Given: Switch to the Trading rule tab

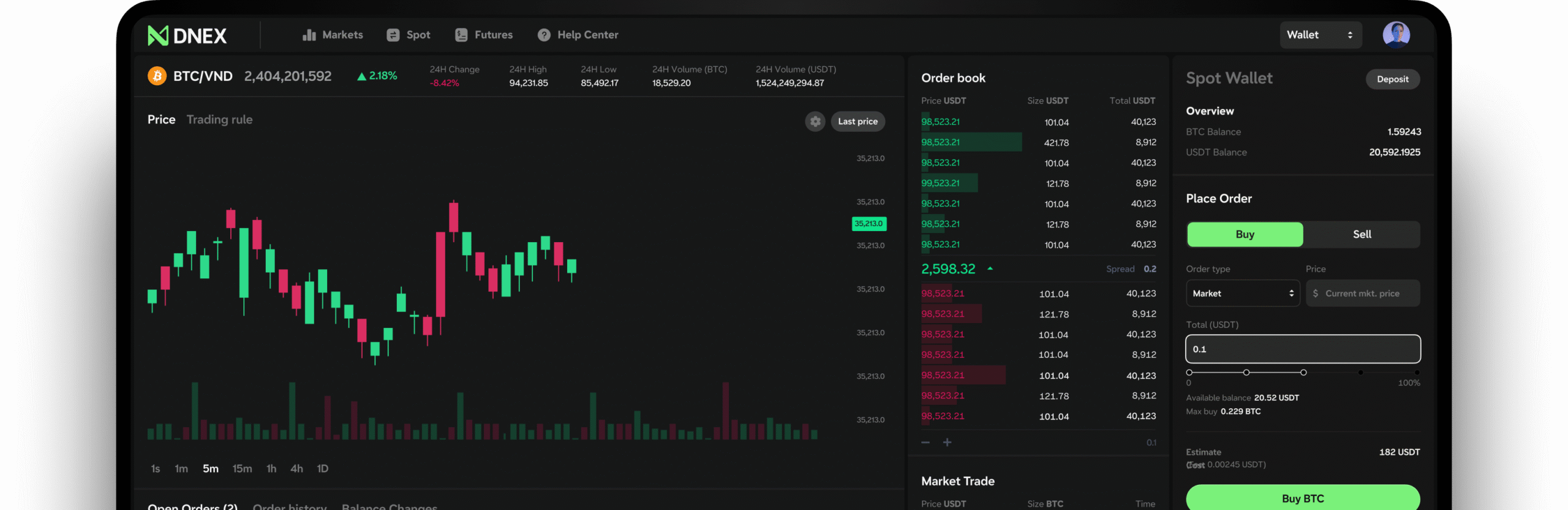Looking at the screenshot, I should click(x=219, y=120).
